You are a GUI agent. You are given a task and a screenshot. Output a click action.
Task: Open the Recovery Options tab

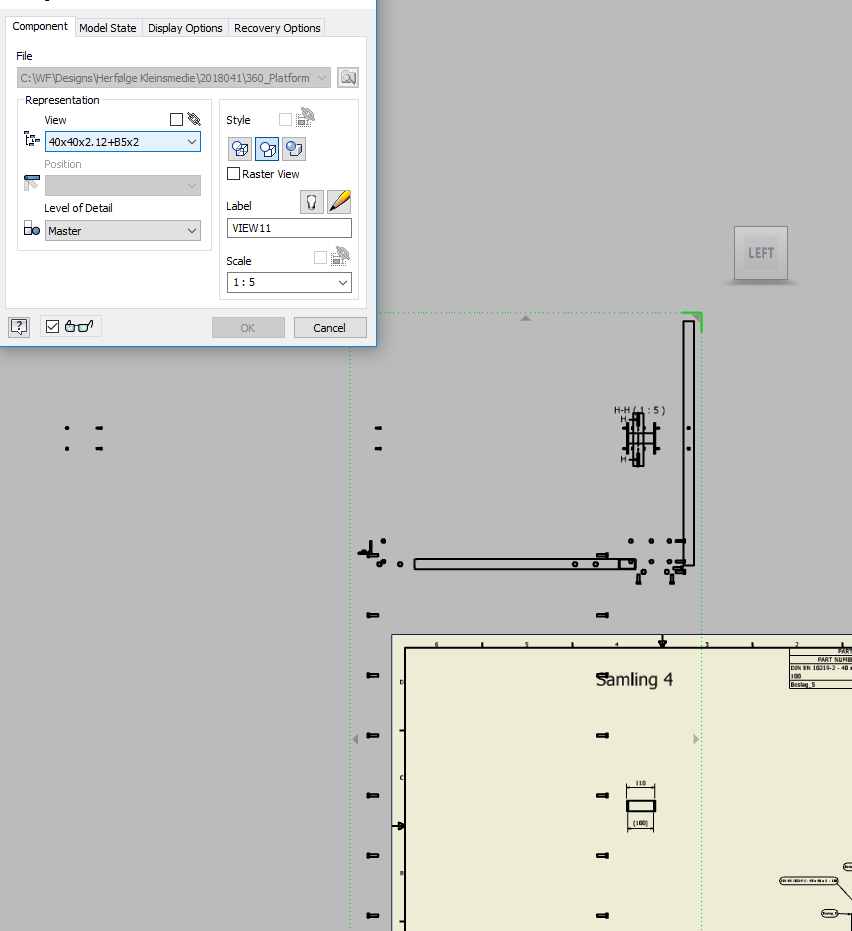pos(277,28)
